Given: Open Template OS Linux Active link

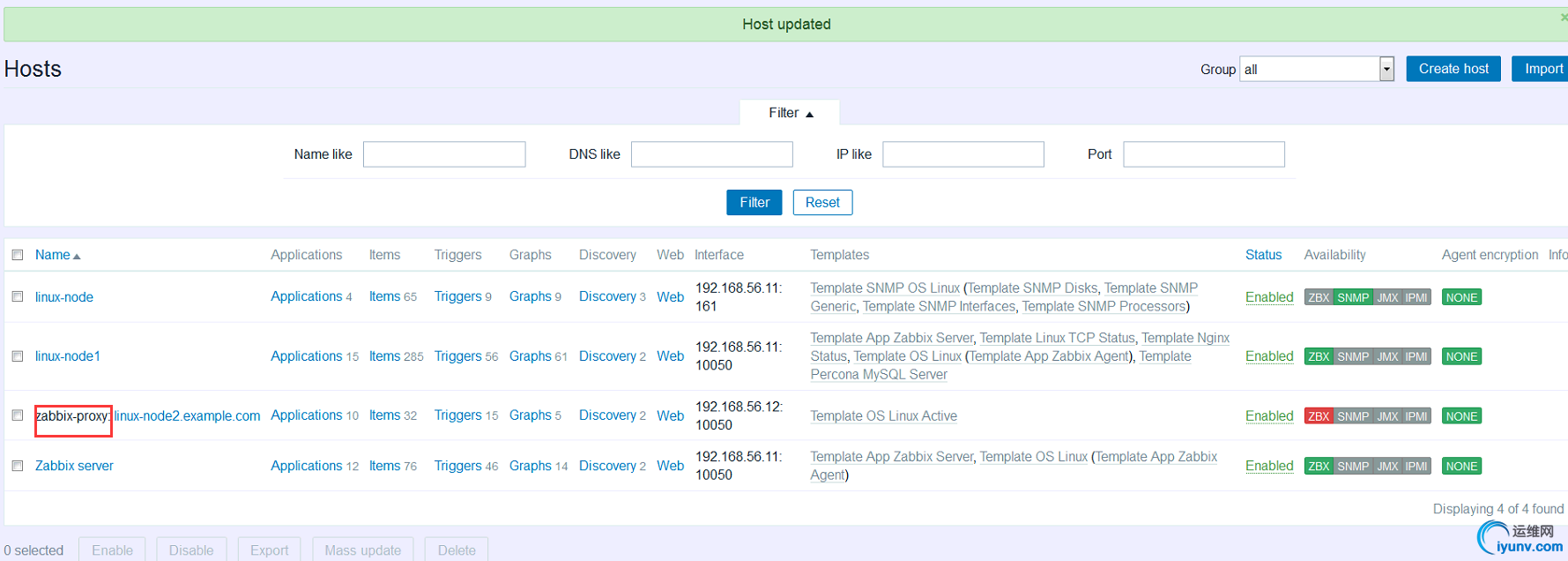Looking at the screenshot, I should point(883,416).
